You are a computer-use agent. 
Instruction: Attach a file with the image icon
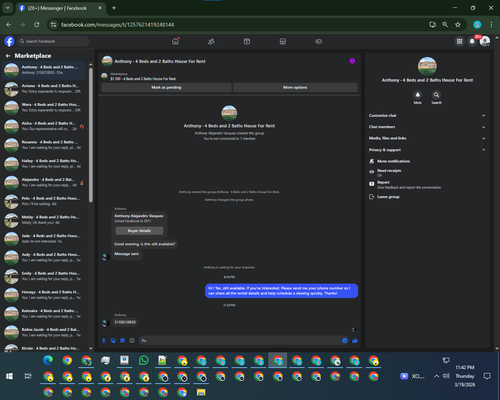113,340
